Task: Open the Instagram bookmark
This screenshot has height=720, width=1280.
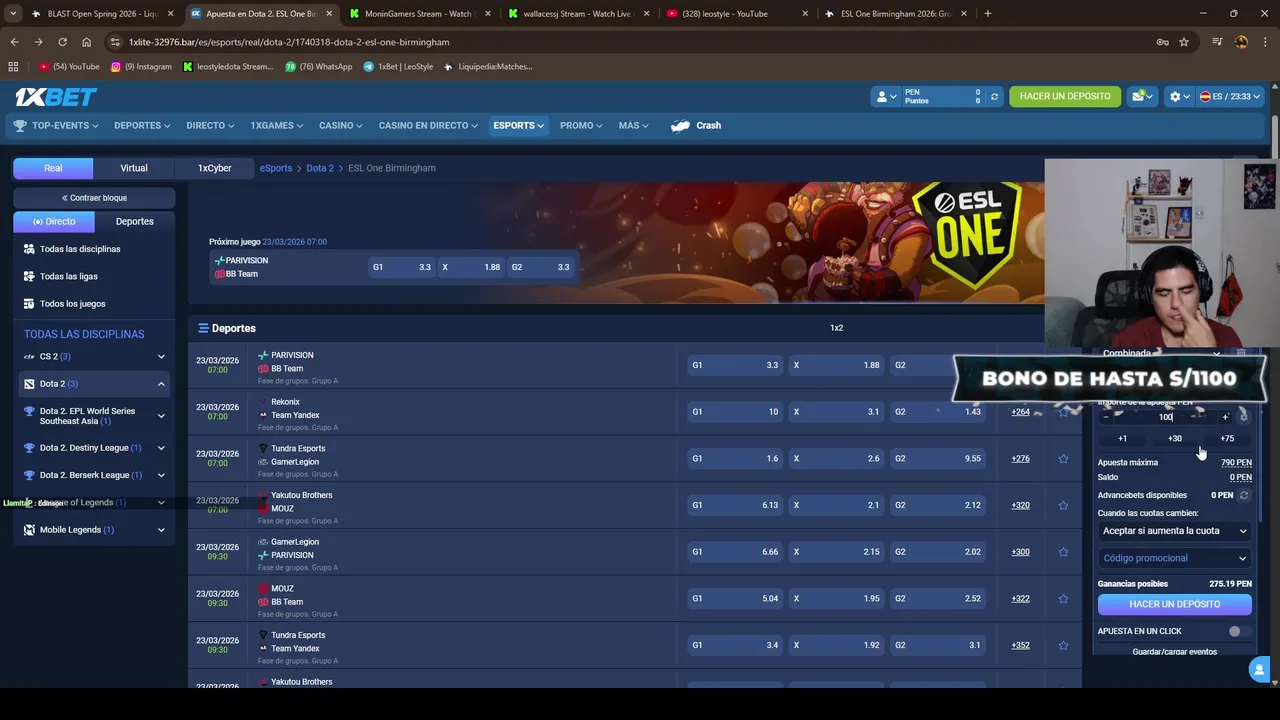Action: [x=141, y=67]
